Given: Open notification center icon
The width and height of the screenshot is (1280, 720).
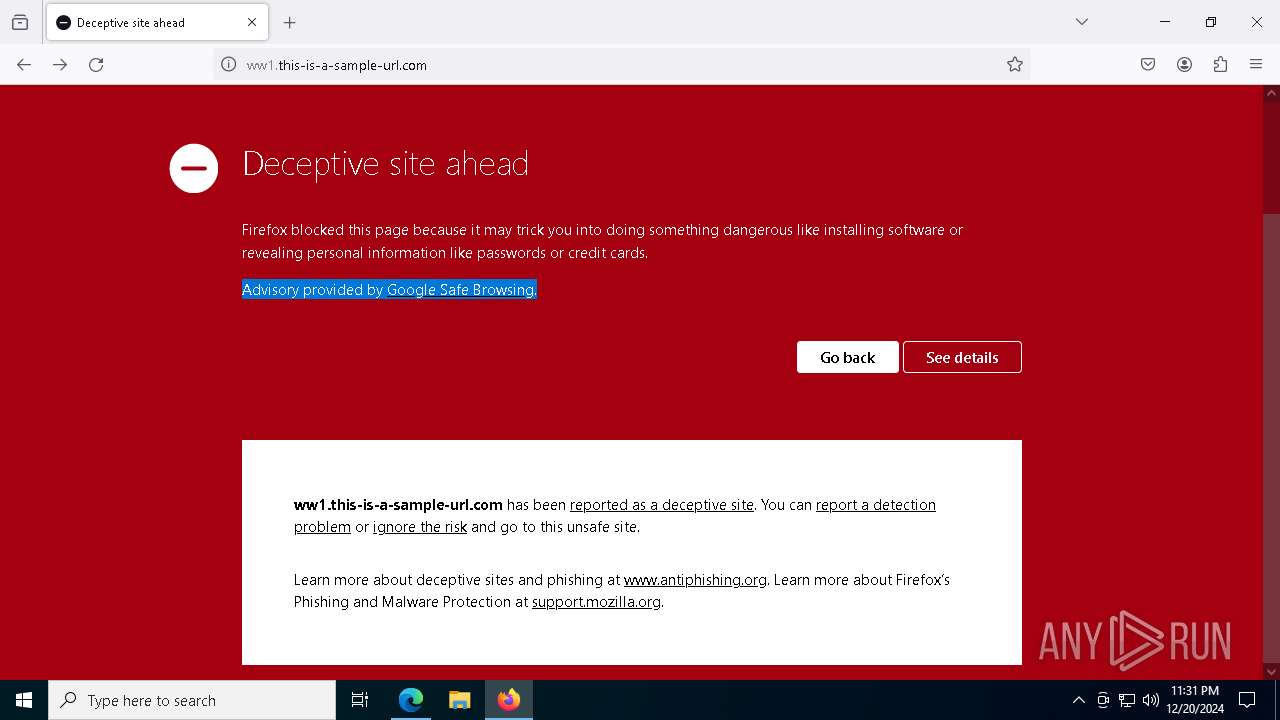Looking at the screenshot, I should pyautogui.click(x=1247, y=700).
